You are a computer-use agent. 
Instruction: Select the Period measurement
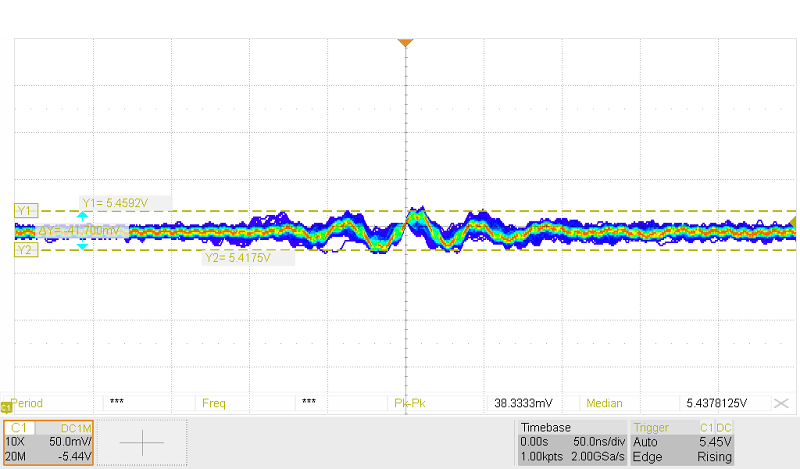28,403
